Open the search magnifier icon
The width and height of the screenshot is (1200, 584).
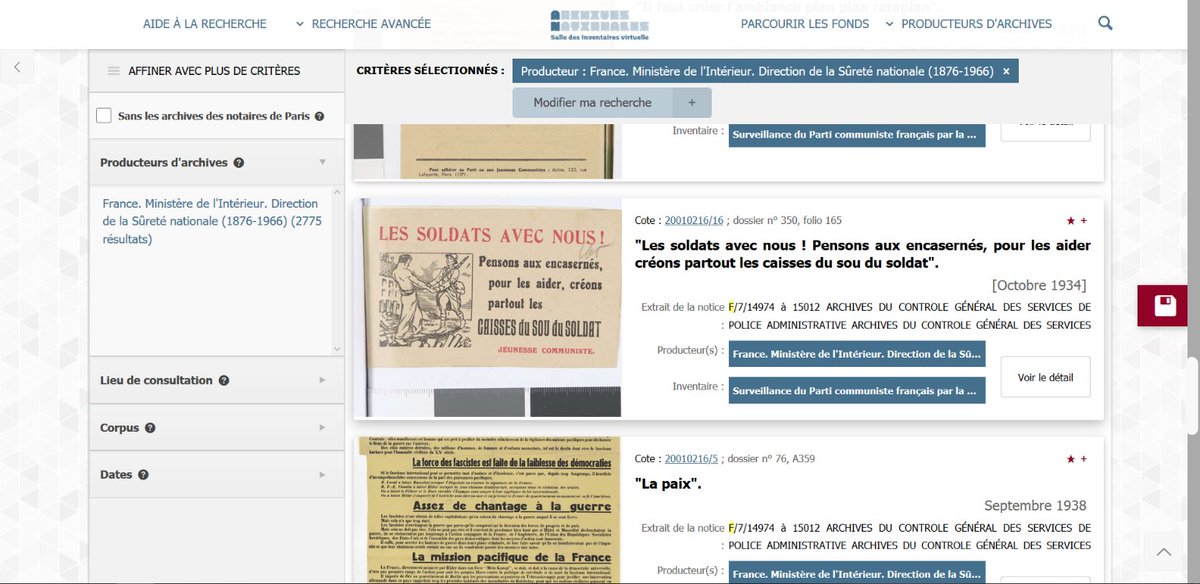point(1104,22)
